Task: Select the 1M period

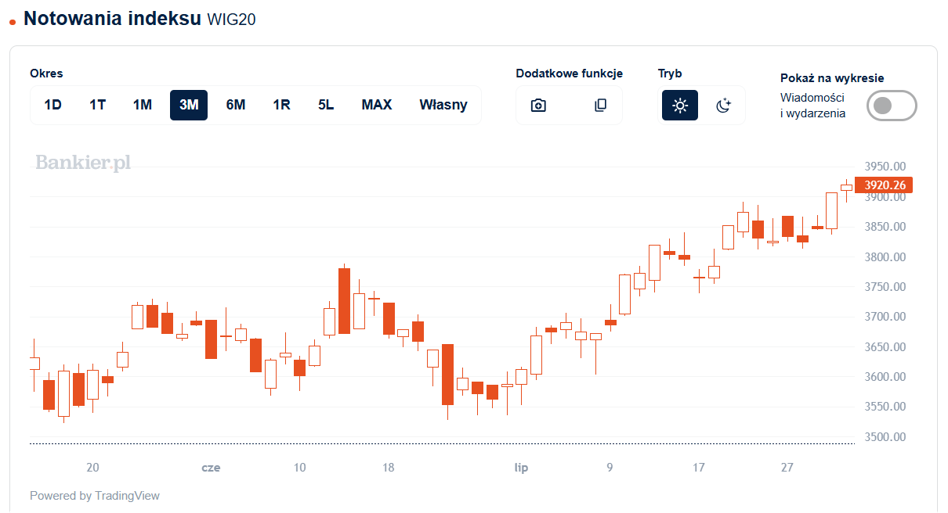Action: click(x=142, y=105)
